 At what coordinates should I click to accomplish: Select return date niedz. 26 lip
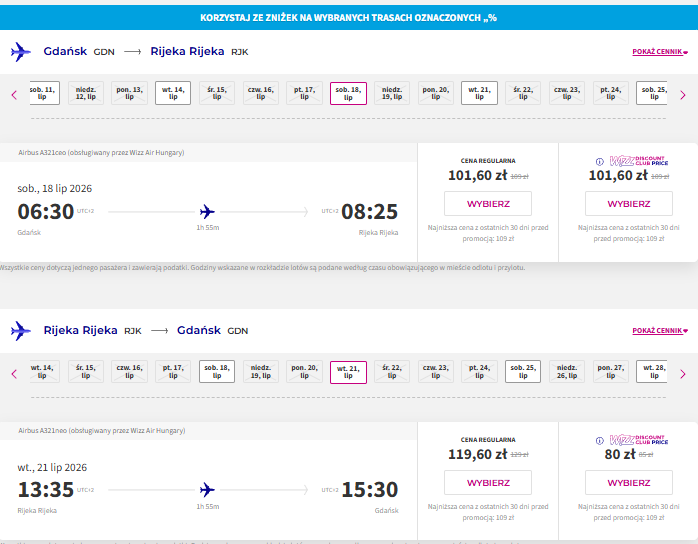[567, 372]
